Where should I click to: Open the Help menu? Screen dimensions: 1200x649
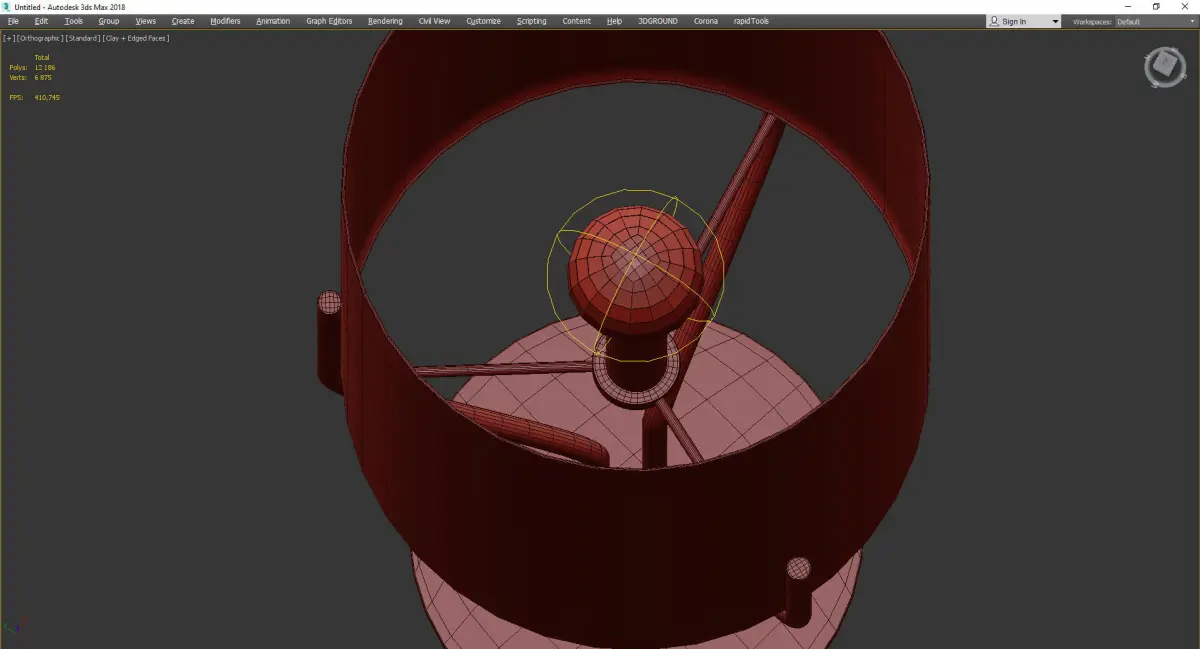click(x=614, y=21)
